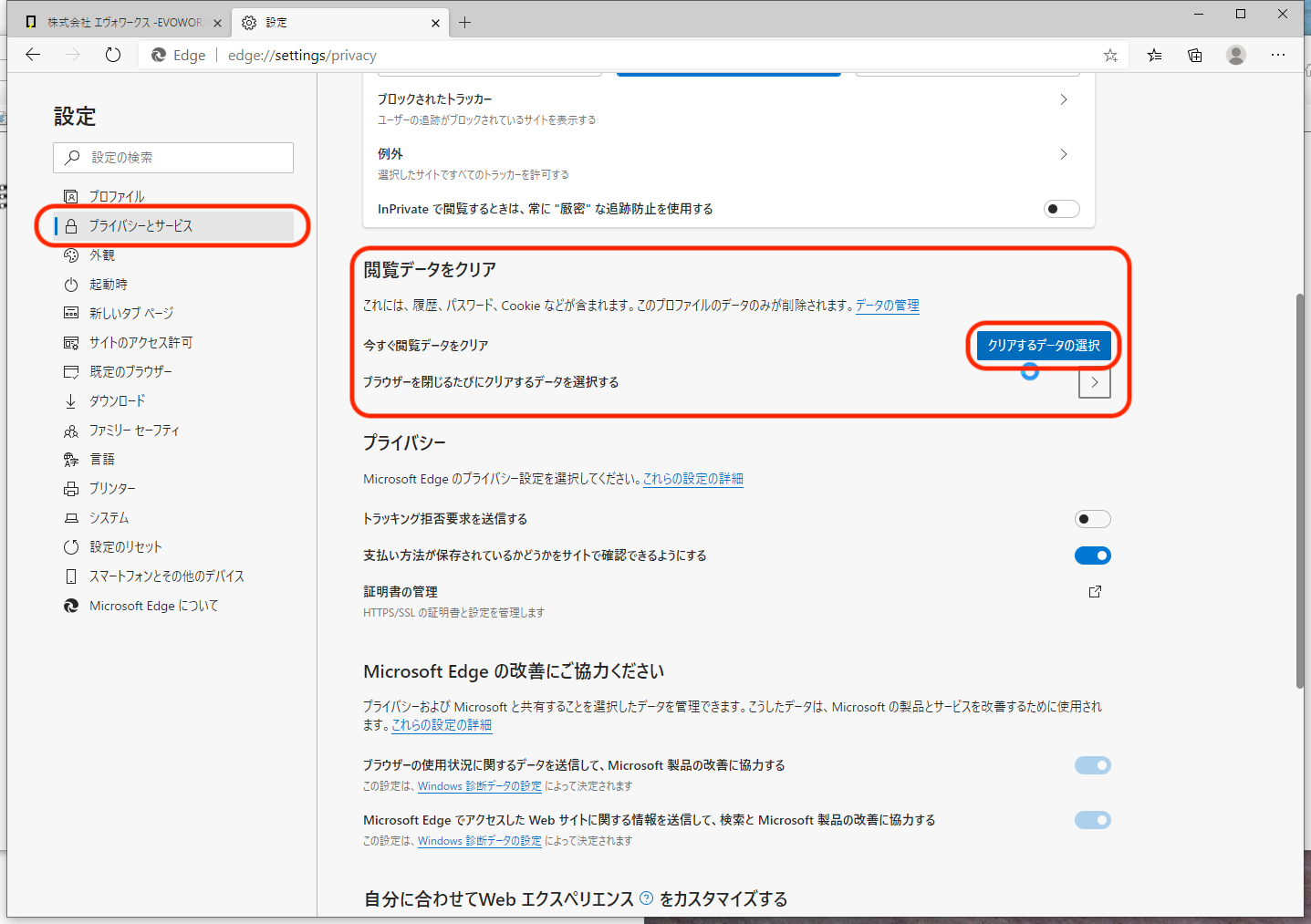Open the favorites list icon
The height and width of the screenshot is (924, 1311).
coord(1154,56)
